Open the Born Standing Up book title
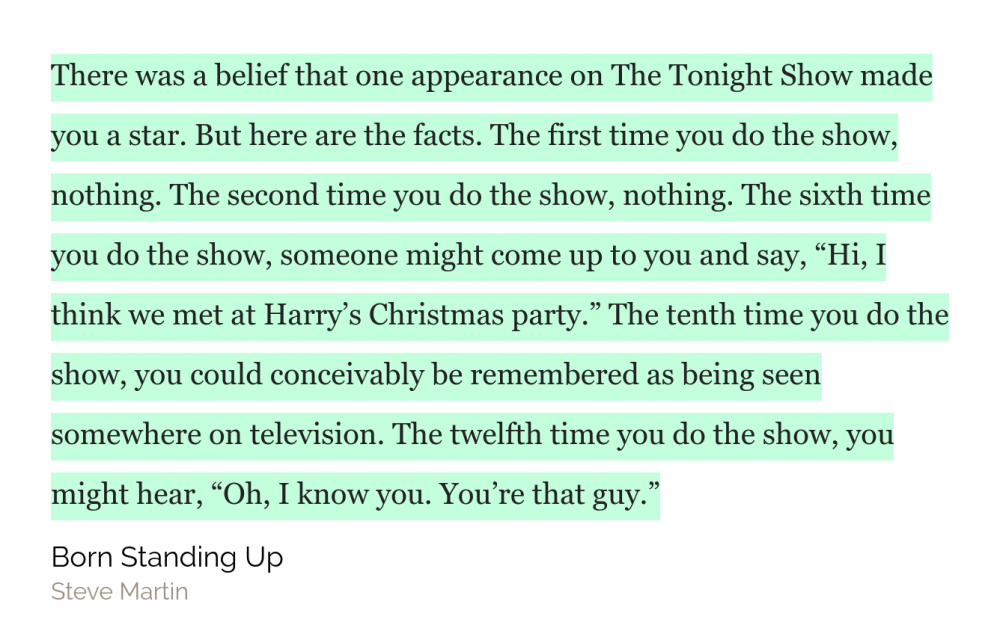Viewport: 1000px width, 625px height. coord(167,557)
